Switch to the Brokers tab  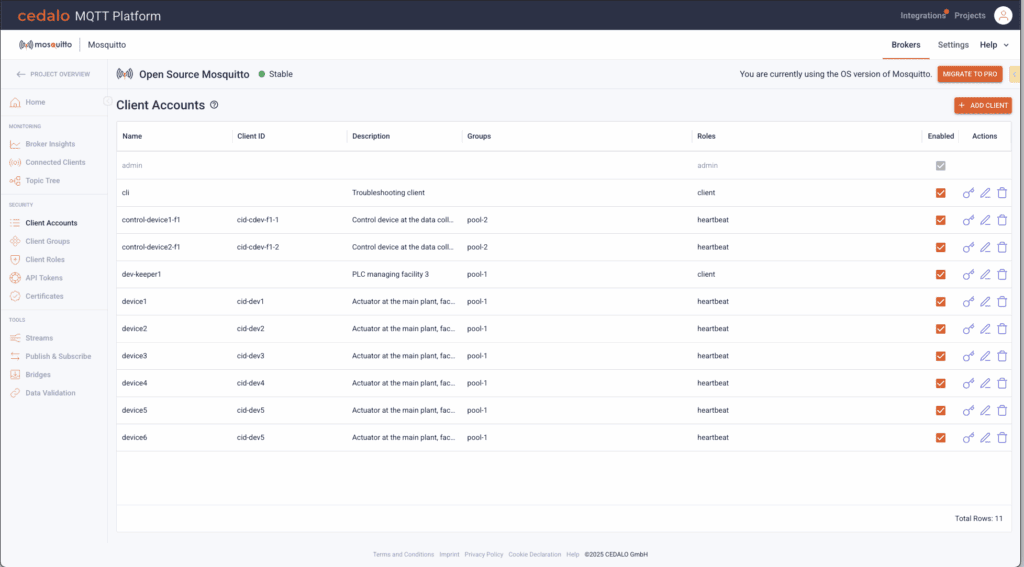click(905, 45)
